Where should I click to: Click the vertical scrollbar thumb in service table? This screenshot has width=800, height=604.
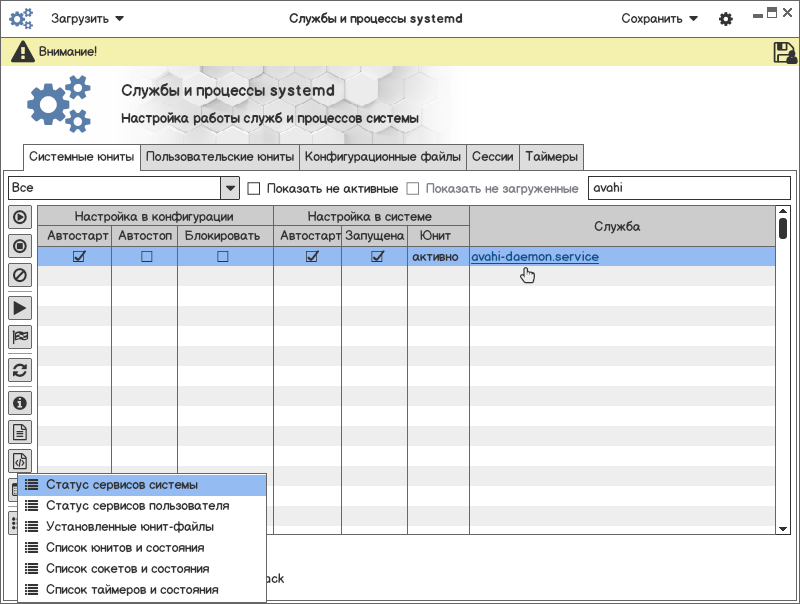[x=783, y=227]
